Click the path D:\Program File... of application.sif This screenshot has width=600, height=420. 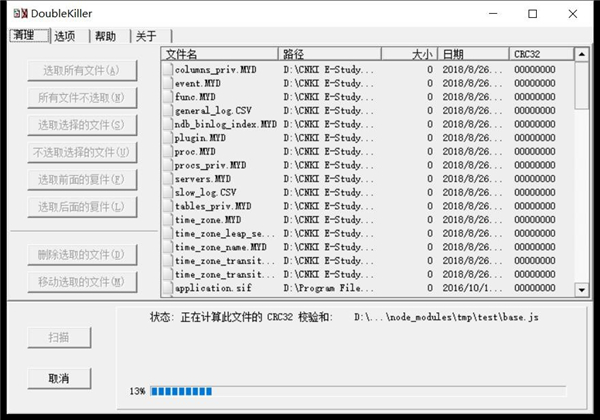coord(328,288)
